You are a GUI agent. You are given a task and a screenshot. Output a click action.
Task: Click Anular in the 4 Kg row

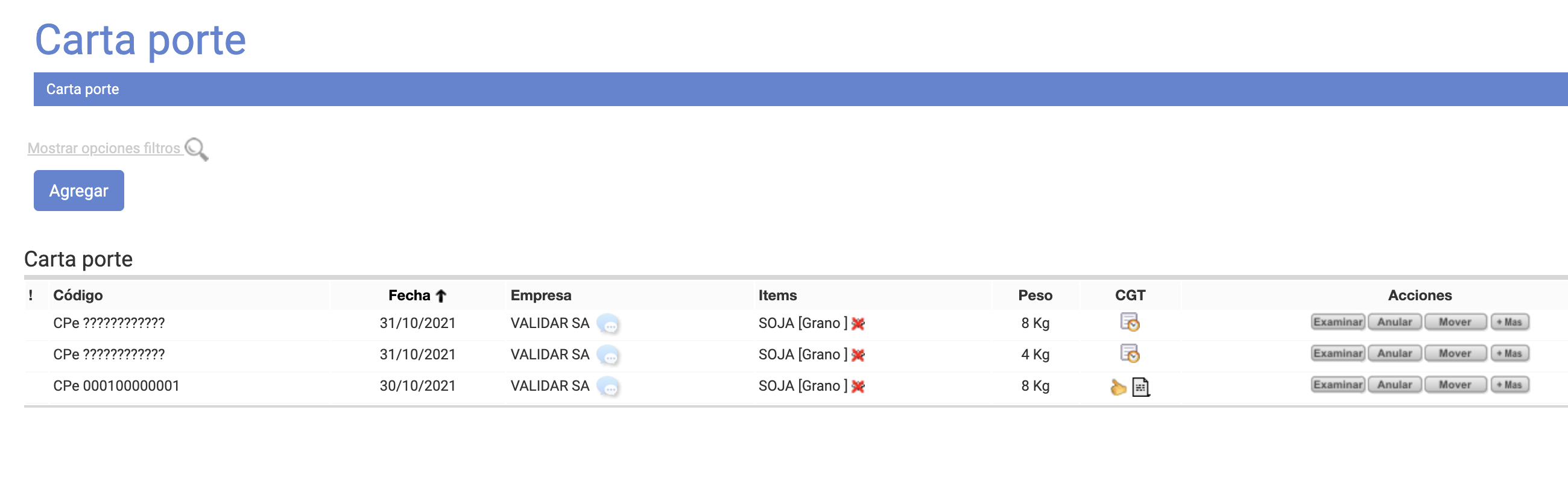1394,354
